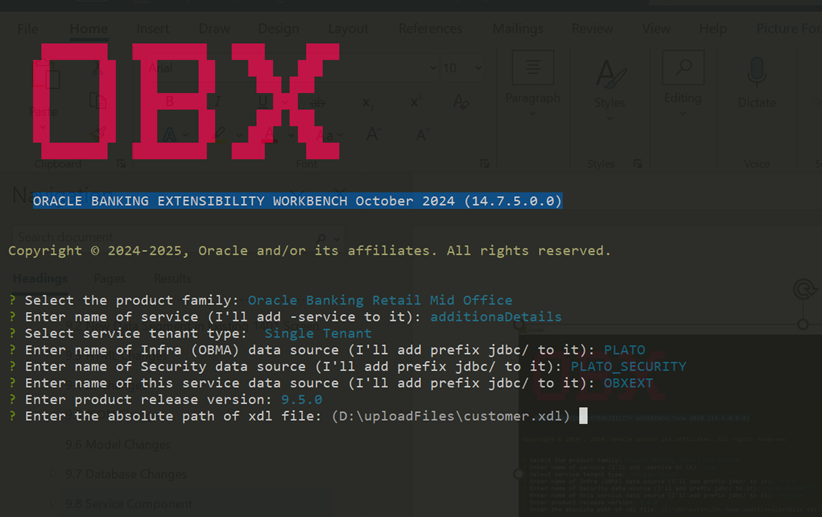Open the 9.6 Model Changes heading

[x=118, y=445]
